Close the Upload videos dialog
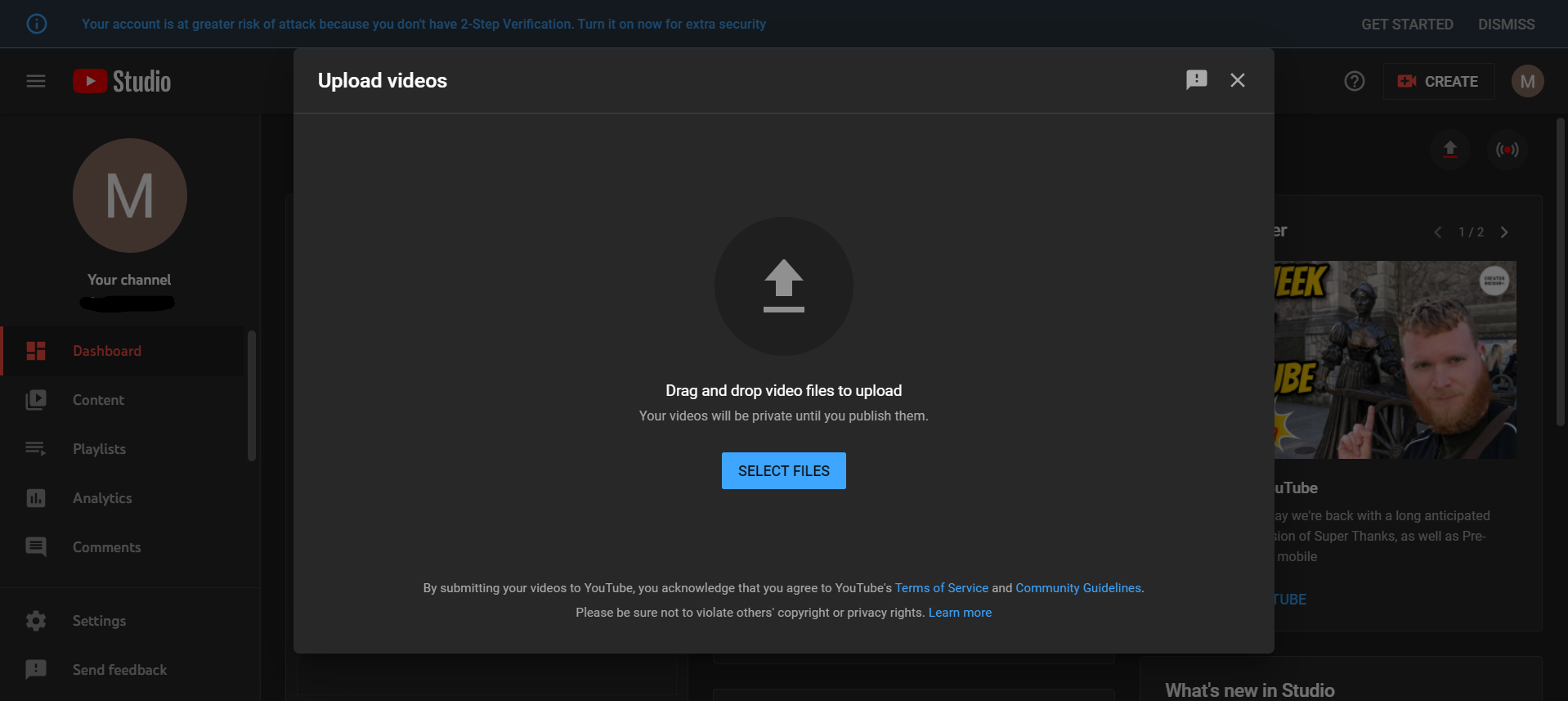The height and width of the screenshot is (701, 1568). tap(1238, 80)
